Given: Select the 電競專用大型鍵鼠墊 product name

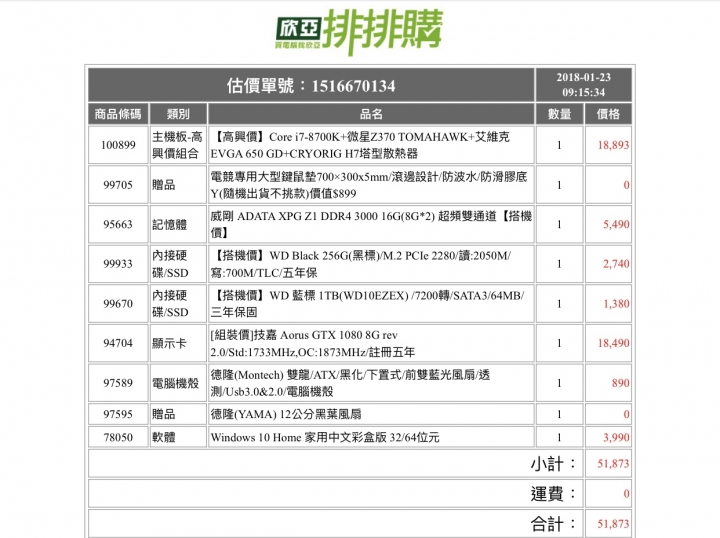Looking at the screenshot, I should pyautogui.click(x=369, y=185).
